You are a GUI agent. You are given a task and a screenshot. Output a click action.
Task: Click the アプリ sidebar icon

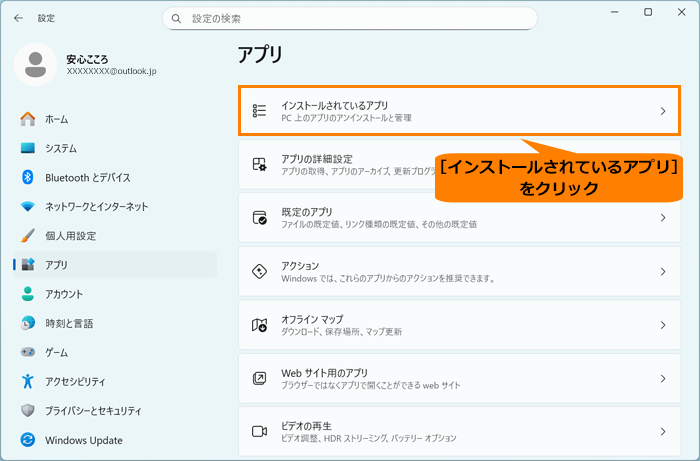pyautogui.click(x=28, y=265)
